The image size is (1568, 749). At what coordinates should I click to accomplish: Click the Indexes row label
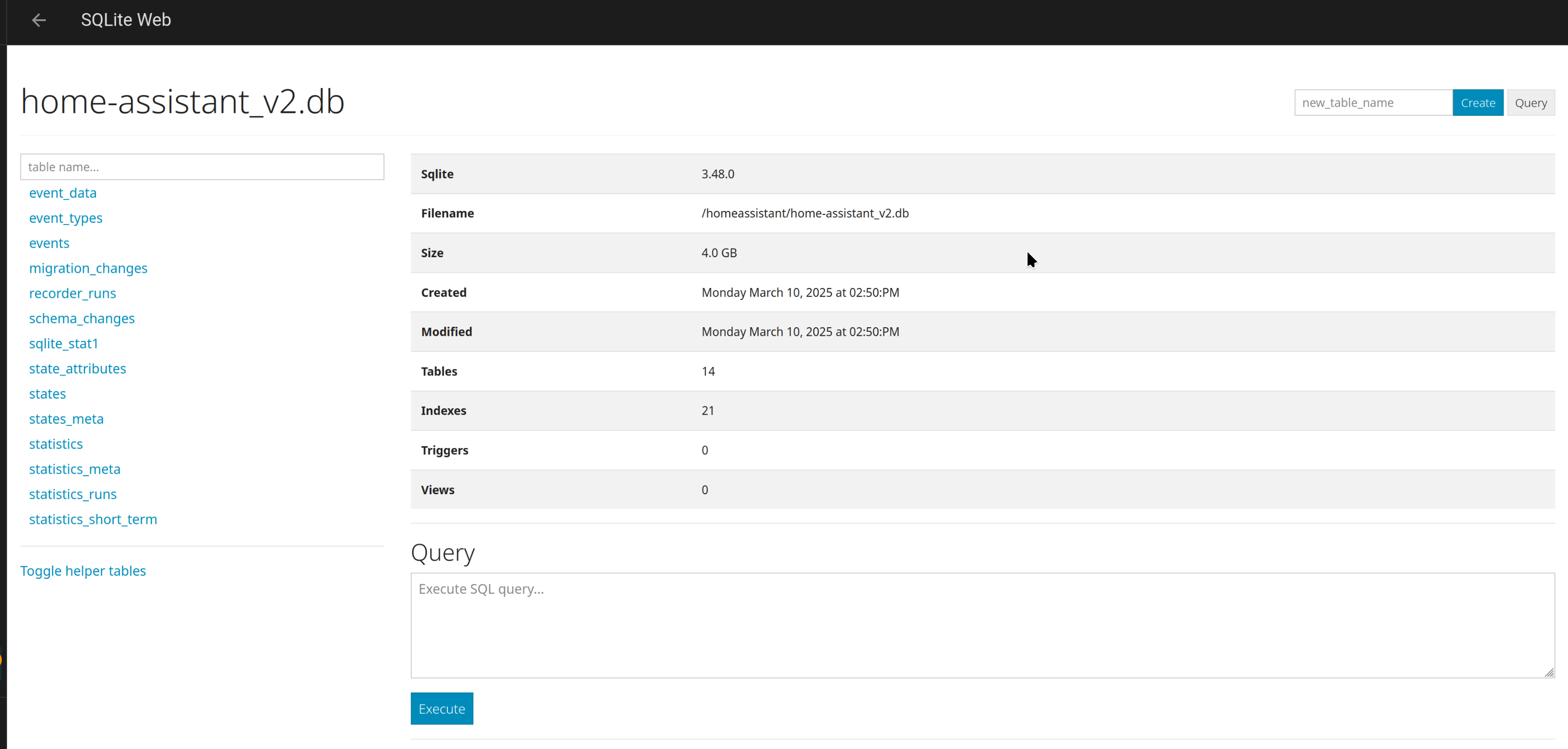coord(443,410)
